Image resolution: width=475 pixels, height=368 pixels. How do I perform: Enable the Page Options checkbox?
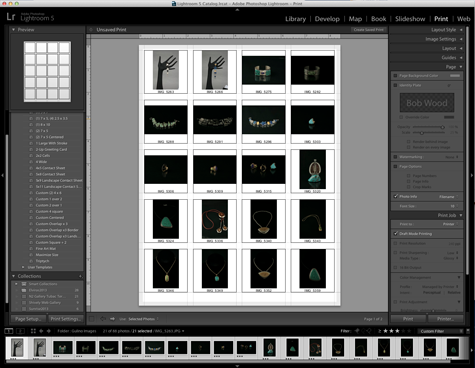click(395, 166)
